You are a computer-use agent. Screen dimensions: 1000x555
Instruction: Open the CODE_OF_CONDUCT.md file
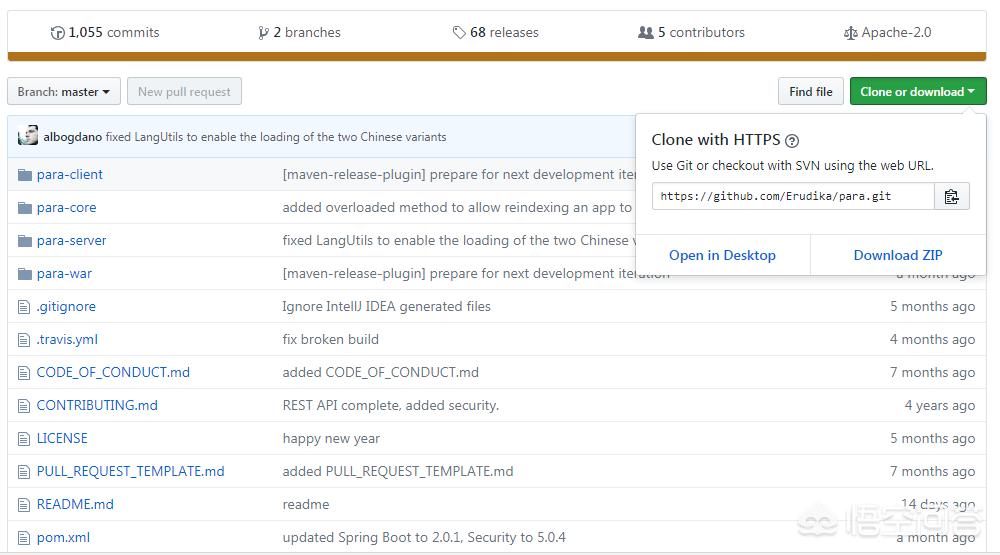(113, 373)
